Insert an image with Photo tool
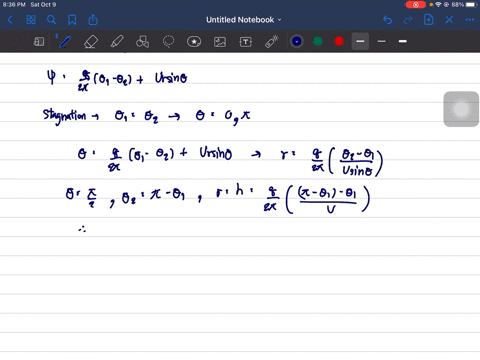 tap(220, 42)
